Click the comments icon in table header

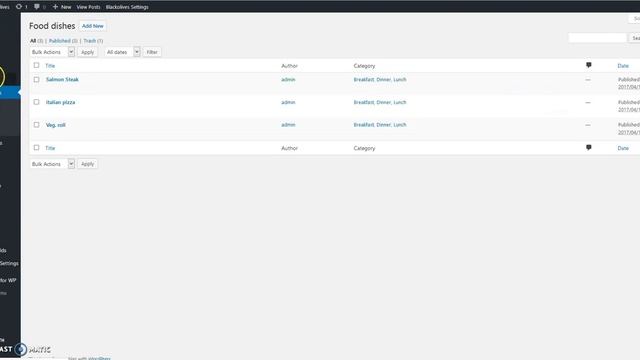point(589,65)
